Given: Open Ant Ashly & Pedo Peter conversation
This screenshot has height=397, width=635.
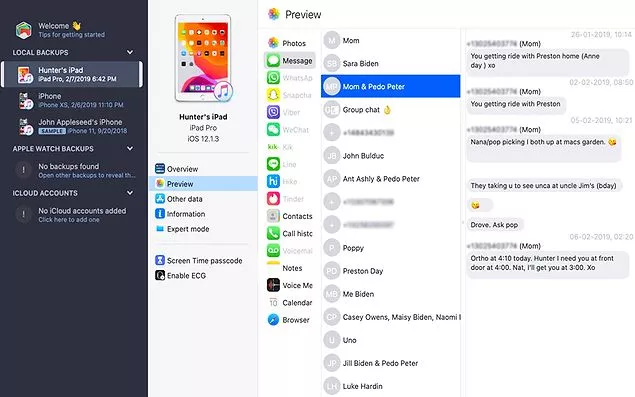Looking at the screenshot, I should [391, 179].
